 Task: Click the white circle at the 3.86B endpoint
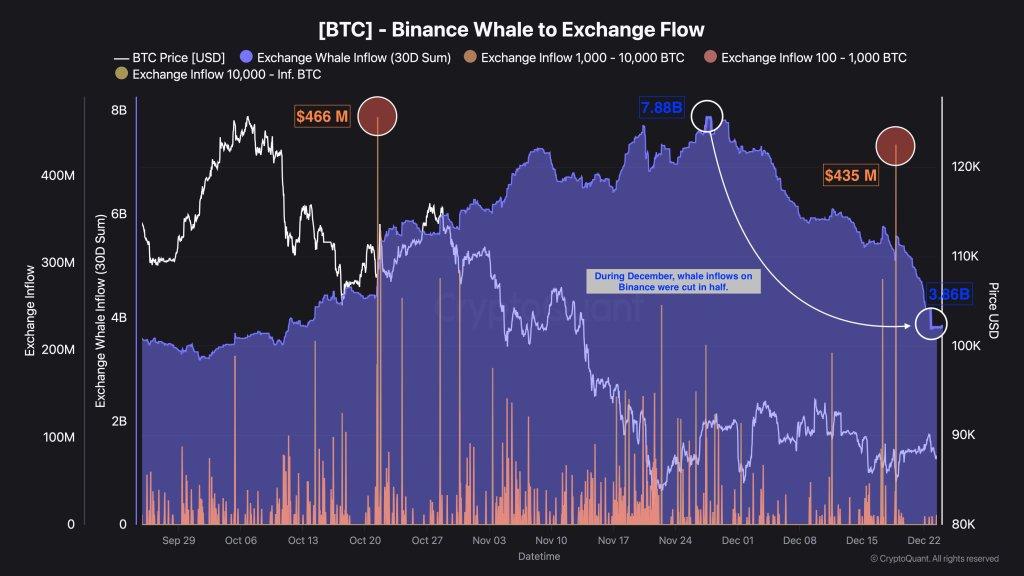tap(931, 323)
